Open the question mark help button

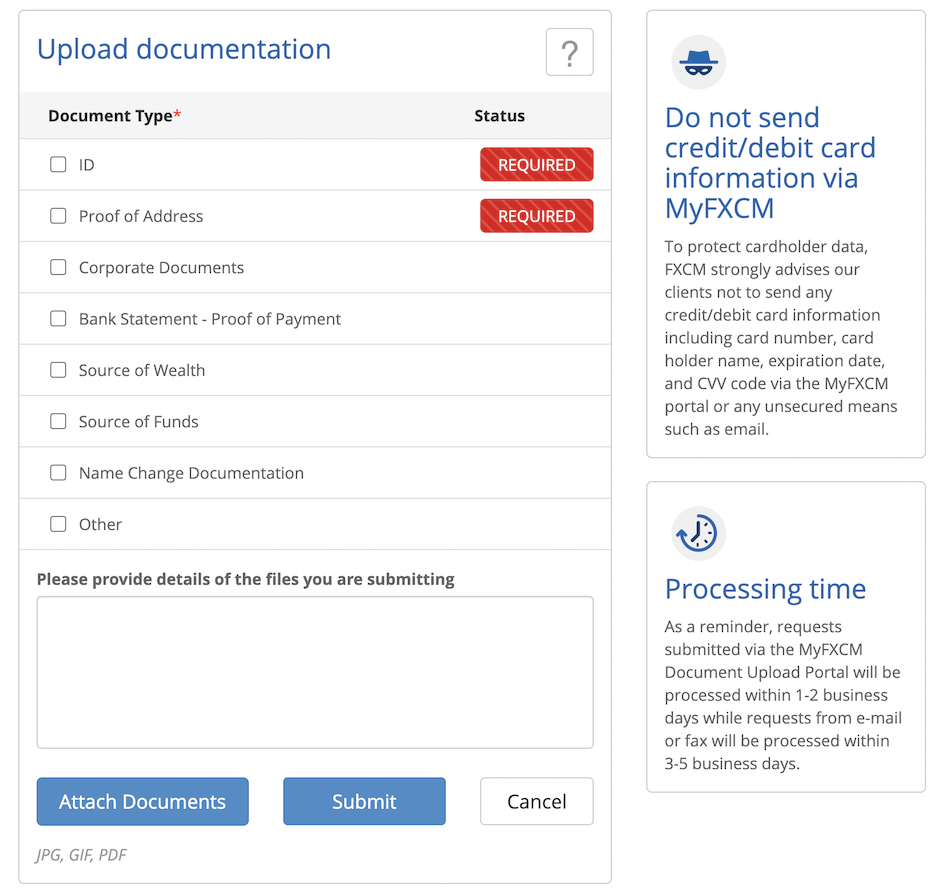click(569, 52)
